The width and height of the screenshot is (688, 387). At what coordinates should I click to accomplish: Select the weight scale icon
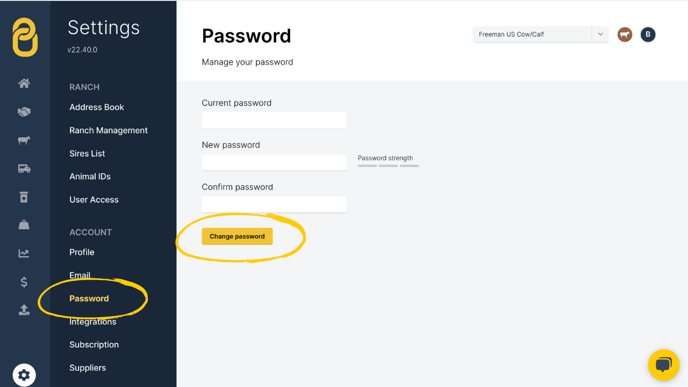pyautogui.click(x=24, y=225)
